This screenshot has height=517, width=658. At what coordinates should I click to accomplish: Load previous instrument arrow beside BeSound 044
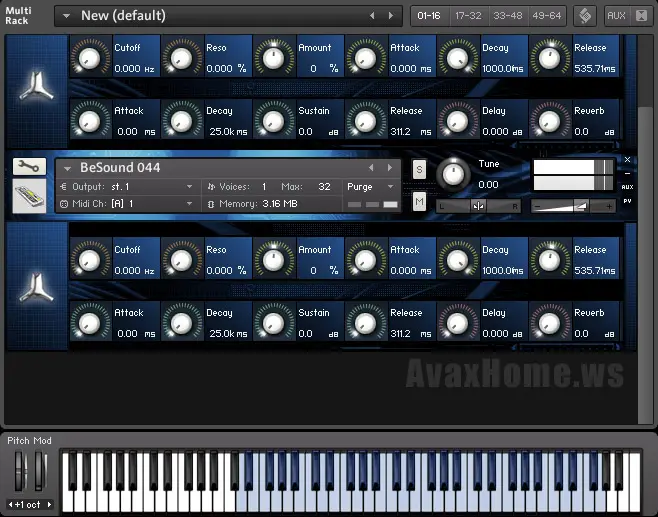click(x=371, y=167)
